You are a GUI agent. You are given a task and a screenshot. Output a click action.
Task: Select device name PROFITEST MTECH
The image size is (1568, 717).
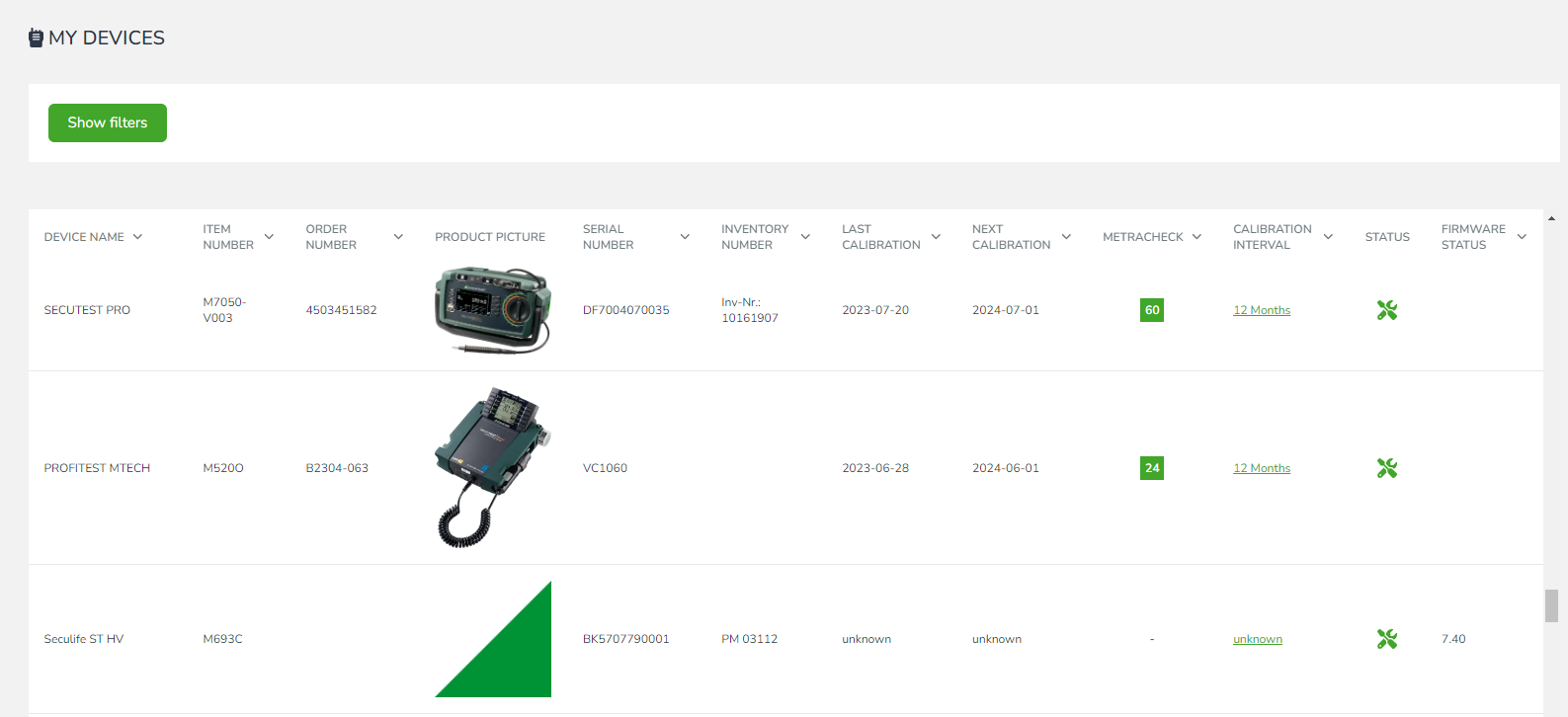(x=97, y=468)
